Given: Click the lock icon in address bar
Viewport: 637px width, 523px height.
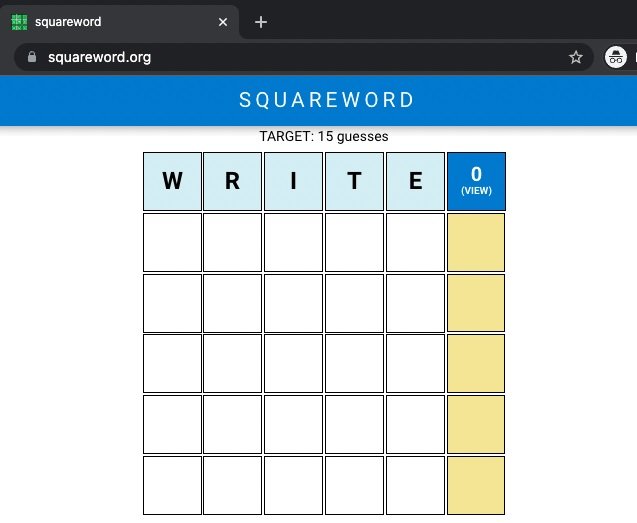Looking at the screenshot, I should tap(32, 57).
